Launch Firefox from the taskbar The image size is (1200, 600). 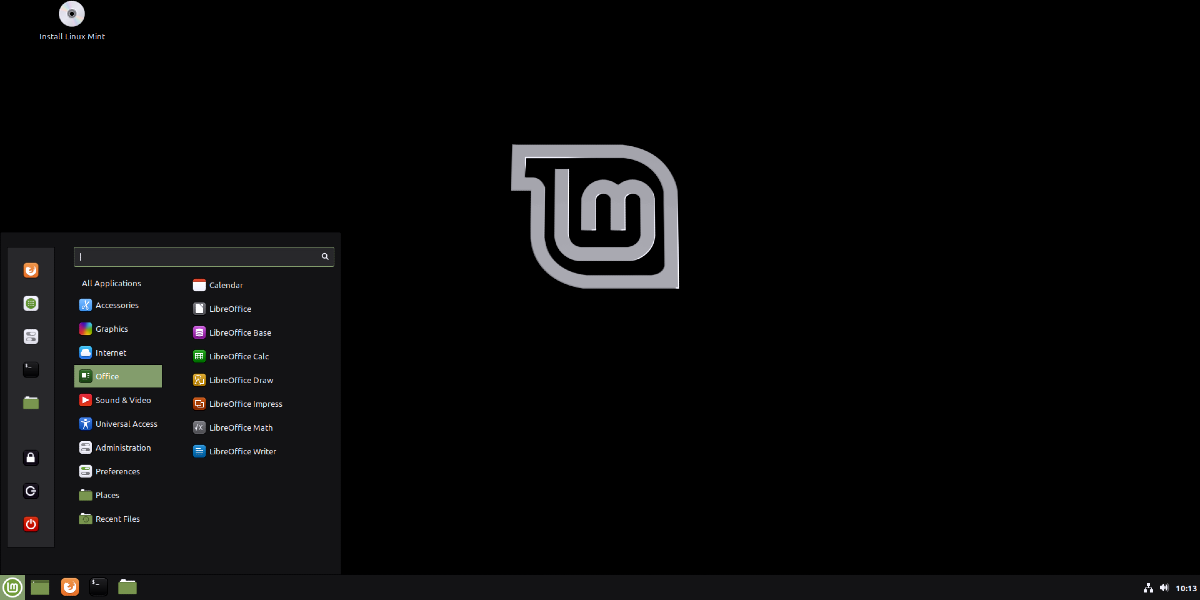69,587
